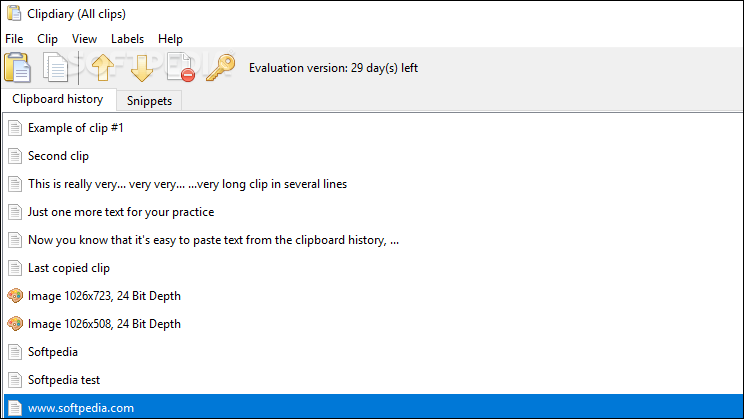
Task: Open the Help menu
Action: (170, 39)
